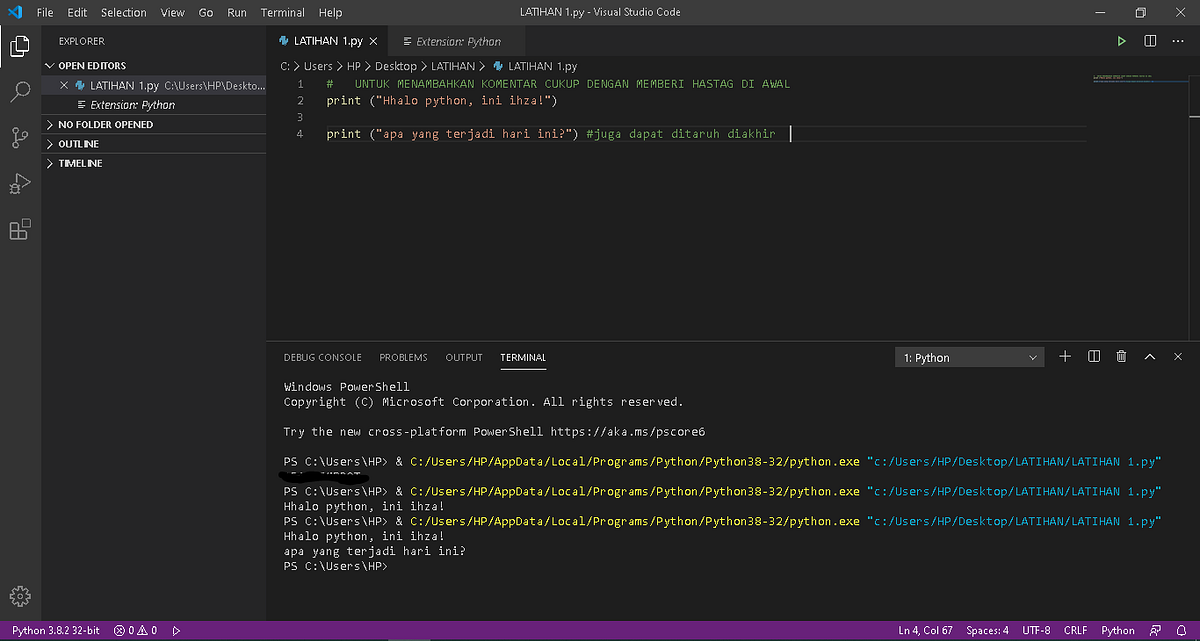Open the Explorer view in the activity bar
The width and height of the screenshot is (1200, 641).
[x=20, y=46]
